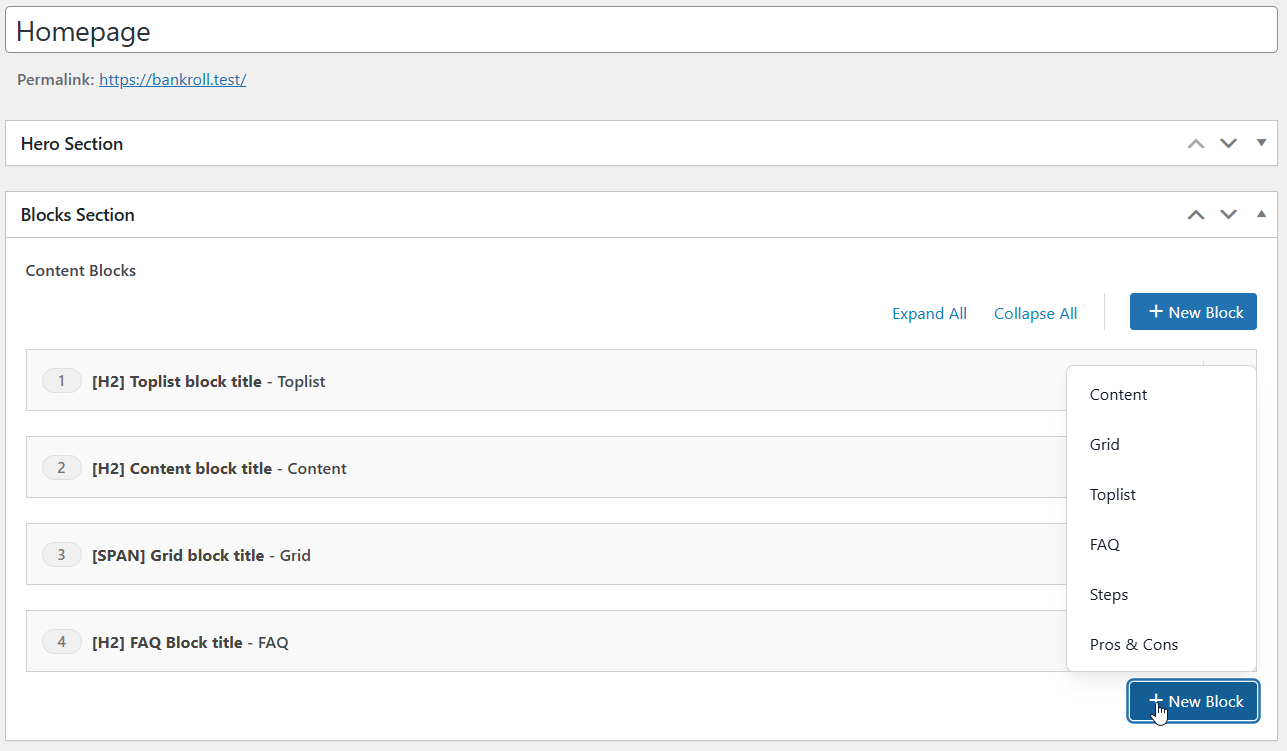The width and height of the screenshot is (1287, 751).
Task: Choose Steps in the new block dropdown
Action: click(x=1108, y=594)
